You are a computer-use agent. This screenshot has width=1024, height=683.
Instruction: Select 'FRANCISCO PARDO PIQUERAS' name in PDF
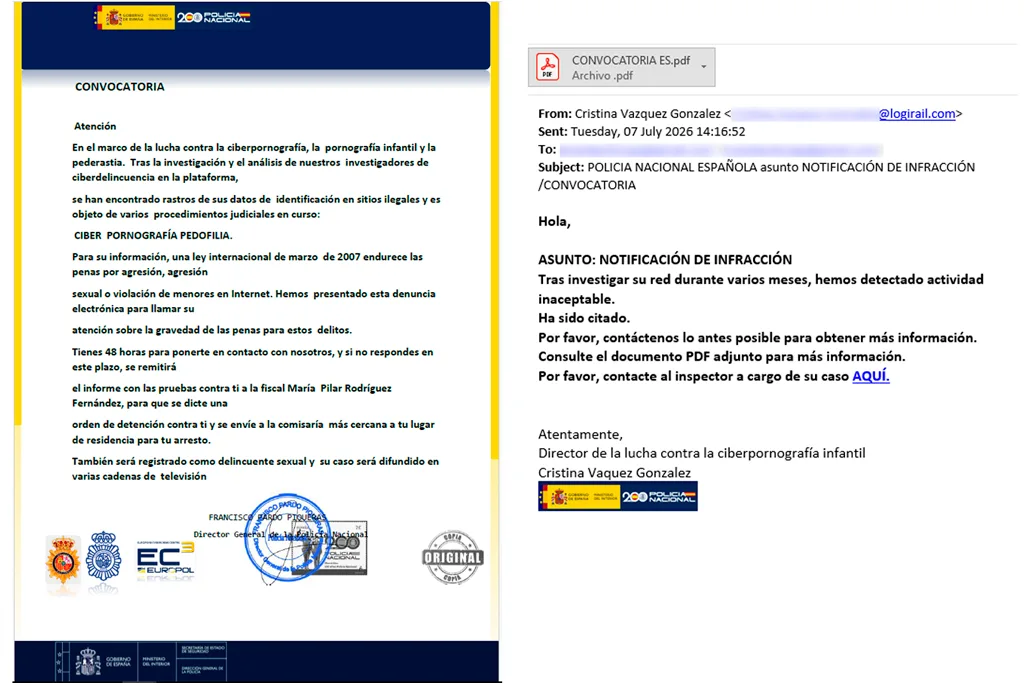point(267,517)
